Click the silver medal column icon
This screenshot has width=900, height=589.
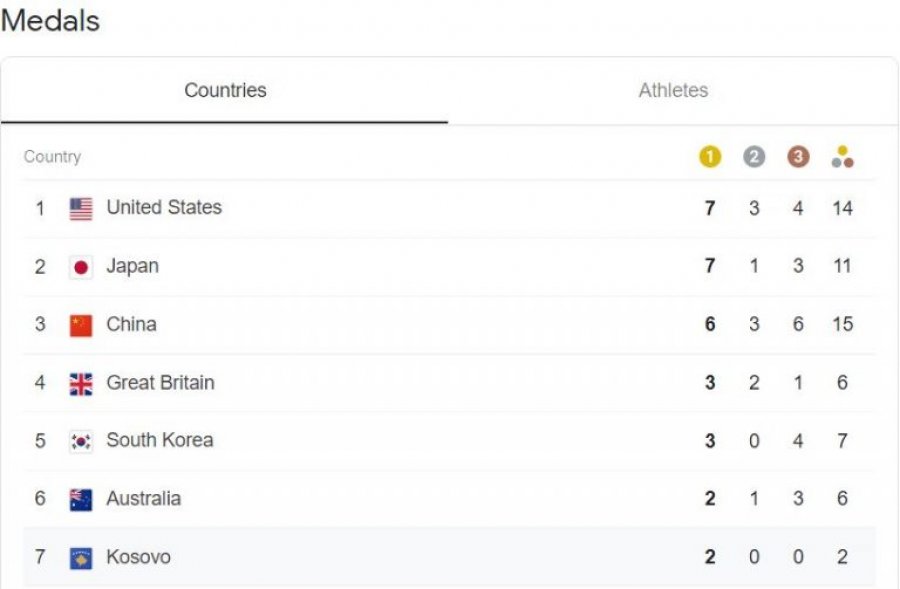coord(754,157)
